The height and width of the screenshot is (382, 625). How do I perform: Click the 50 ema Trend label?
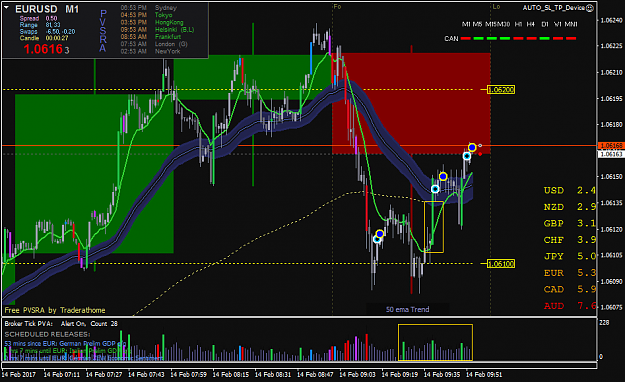pyautogui.click(x=407, y=309)
